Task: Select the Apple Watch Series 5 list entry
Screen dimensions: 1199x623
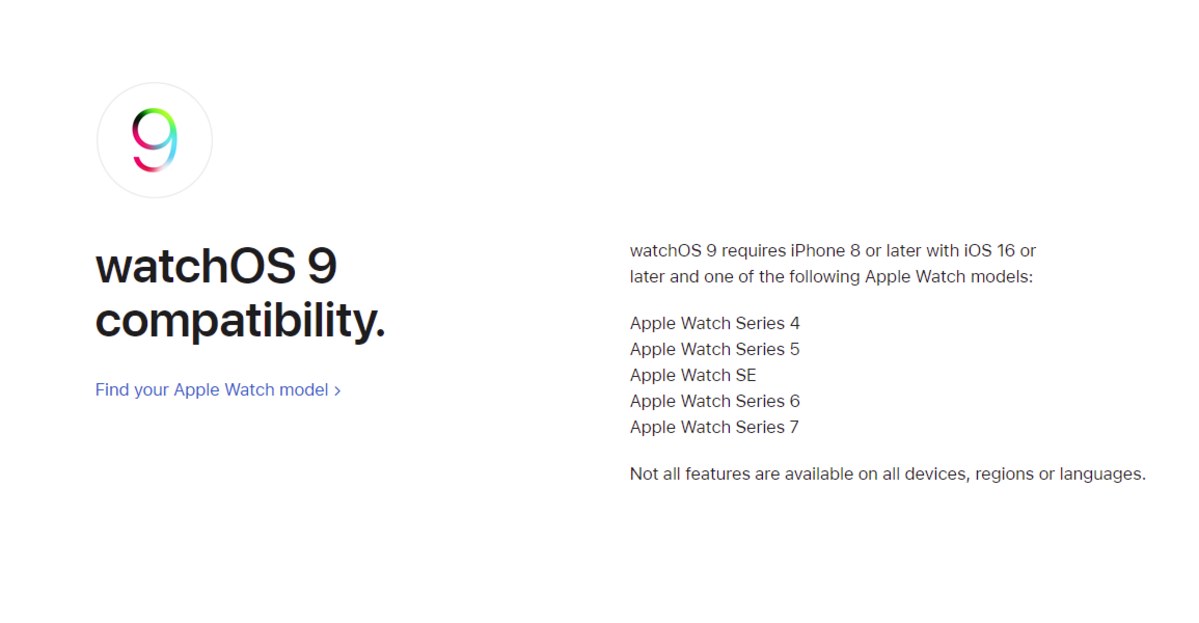Action: tap(714, 349)
